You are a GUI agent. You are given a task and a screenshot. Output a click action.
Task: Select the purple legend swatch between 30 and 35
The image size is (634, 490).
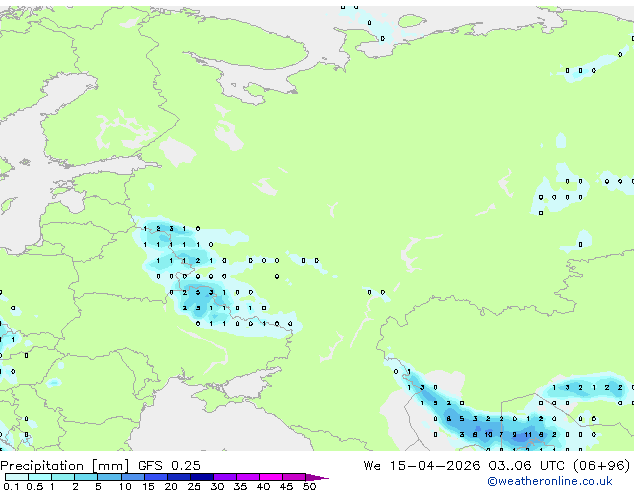pos(225,477)
